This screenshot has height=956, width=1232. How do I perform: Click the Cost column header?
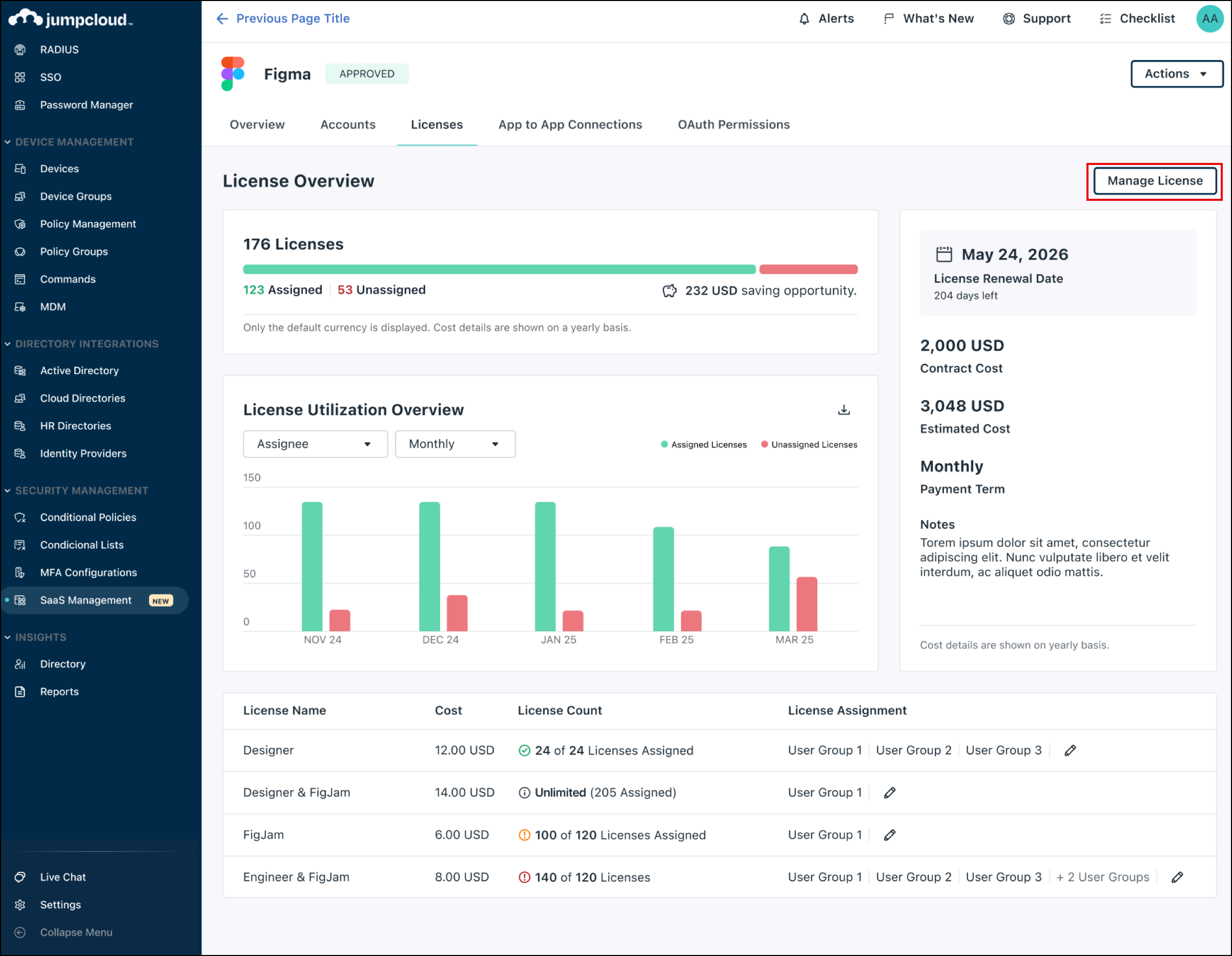(x=448, y=711)
